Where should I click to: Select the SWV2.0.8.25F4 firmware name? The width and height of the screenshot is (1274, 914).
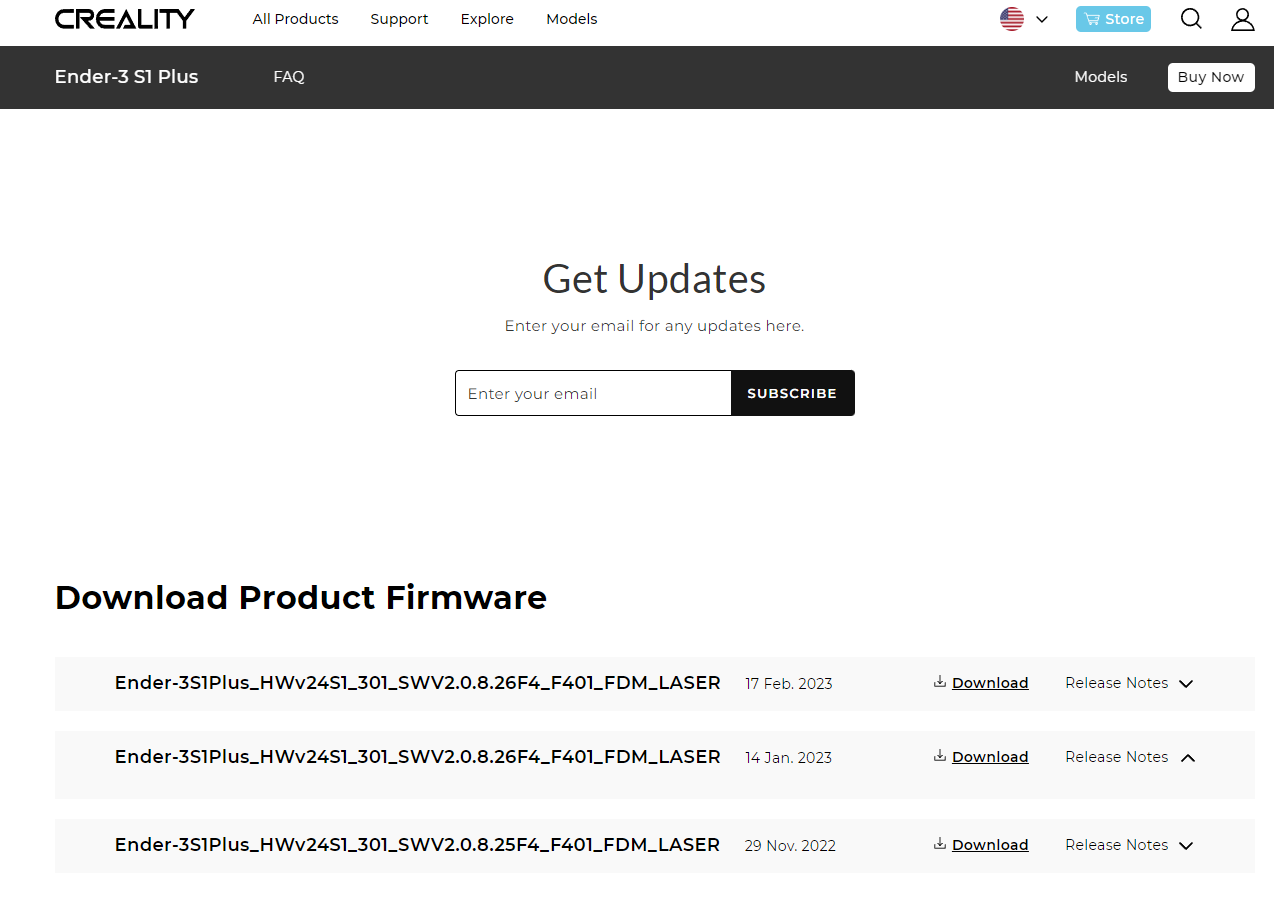pos(417,845)
